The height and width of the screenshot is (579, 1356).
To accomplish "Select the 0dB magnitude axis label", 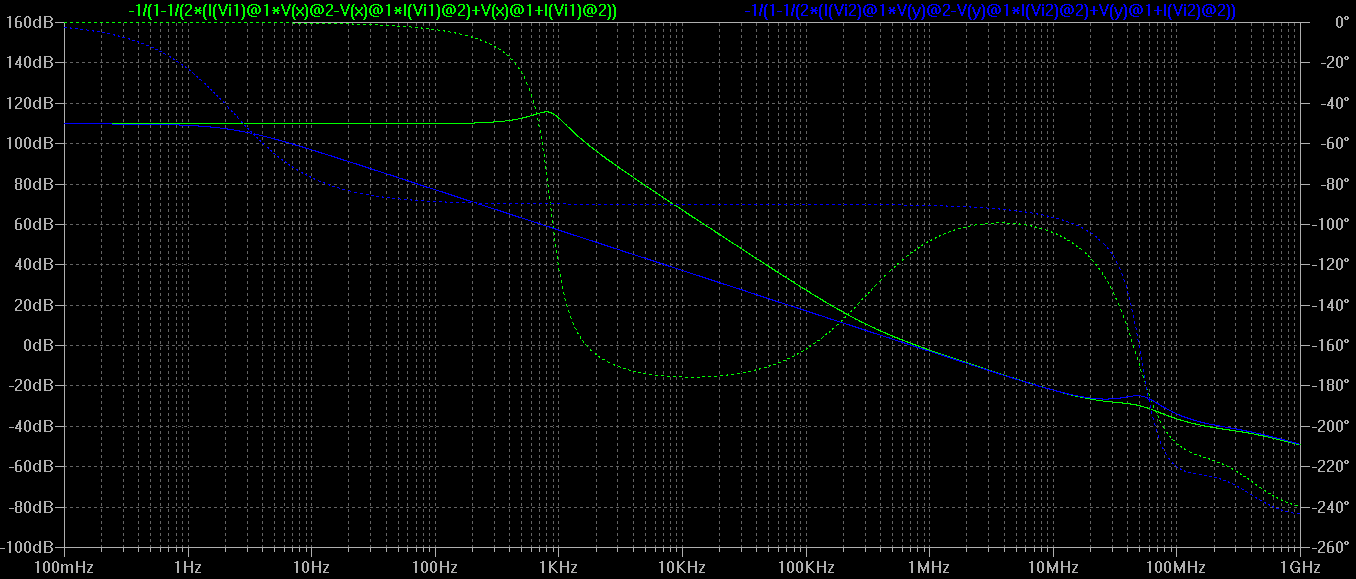I will pyautogui.click(x=38, y=346).
